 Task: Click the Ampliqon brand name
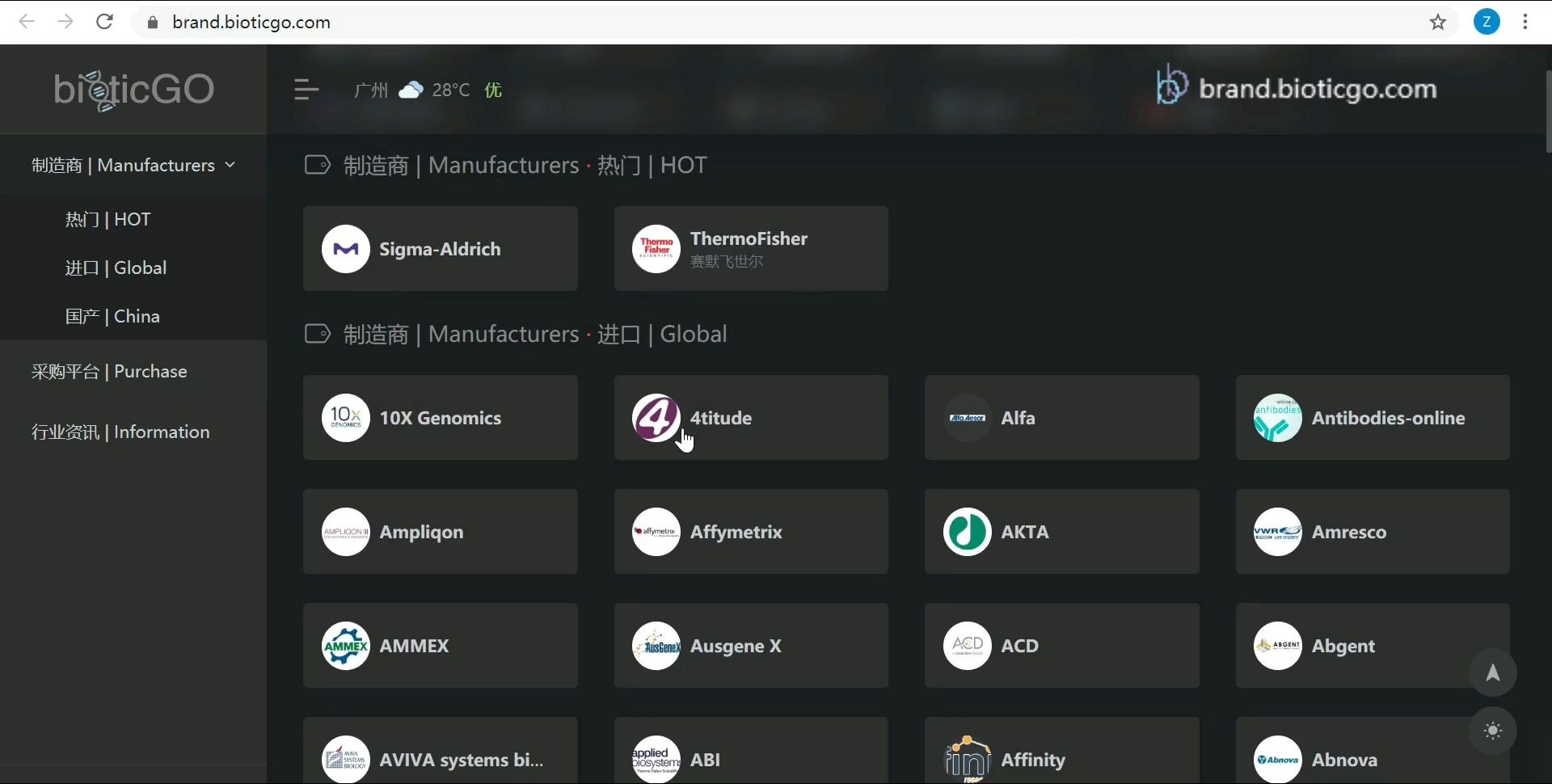click(x=422, y=532)
